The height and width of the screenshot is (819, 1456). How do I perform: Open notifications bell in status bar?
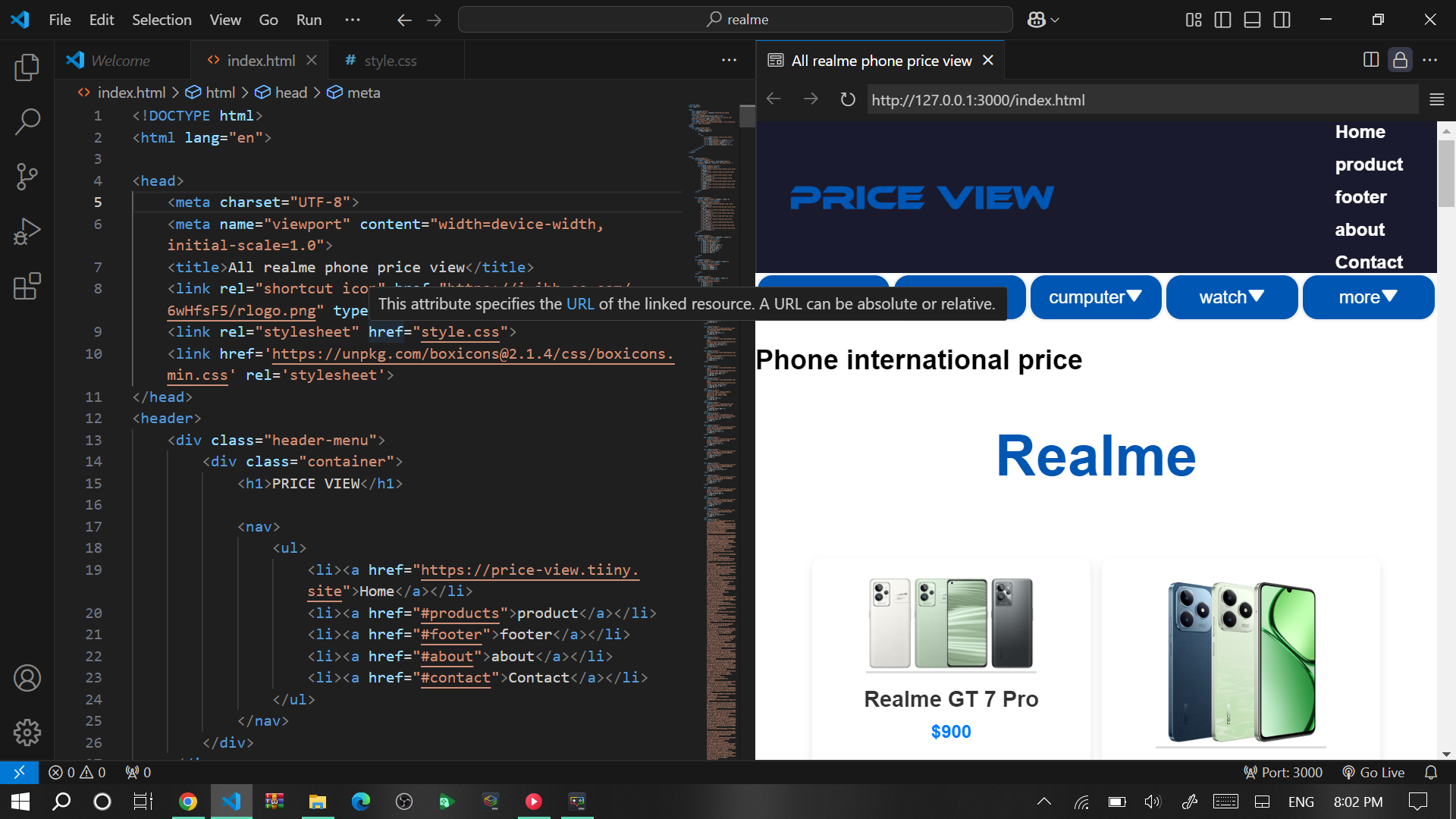point(1431,772)
